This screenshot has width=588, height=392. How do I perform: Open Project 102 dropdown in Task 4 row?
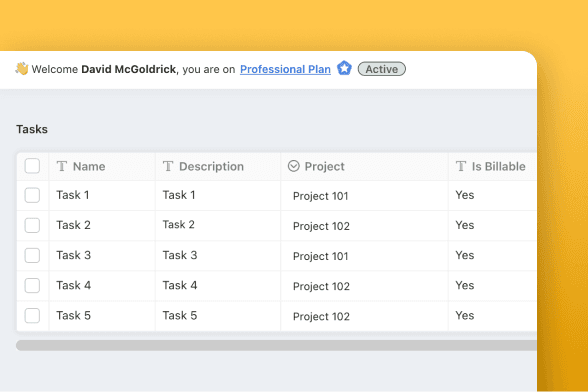(x=364, y=286)
